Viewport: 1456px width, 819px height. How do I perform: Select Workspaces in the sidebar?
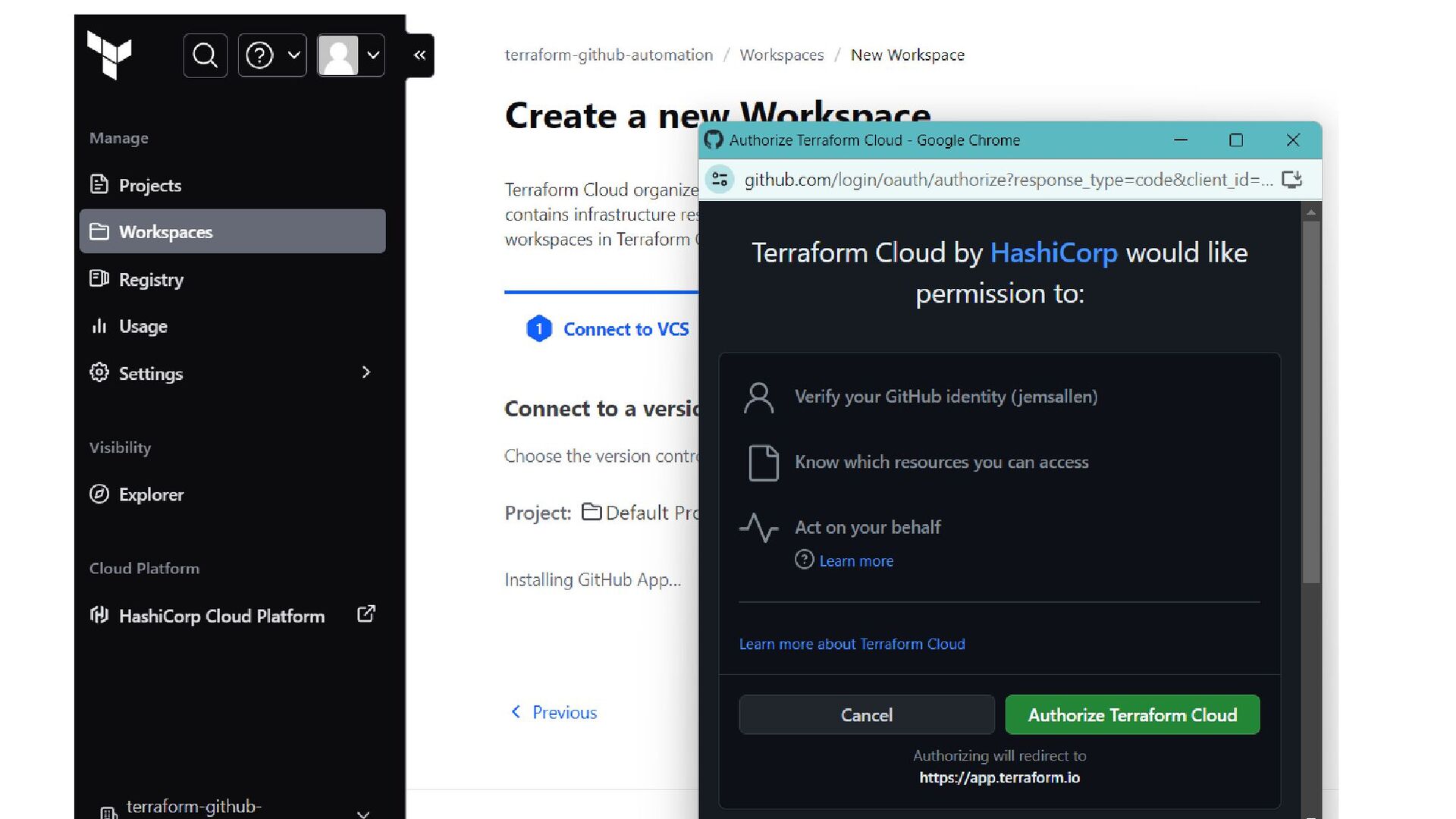coord(232,231)
